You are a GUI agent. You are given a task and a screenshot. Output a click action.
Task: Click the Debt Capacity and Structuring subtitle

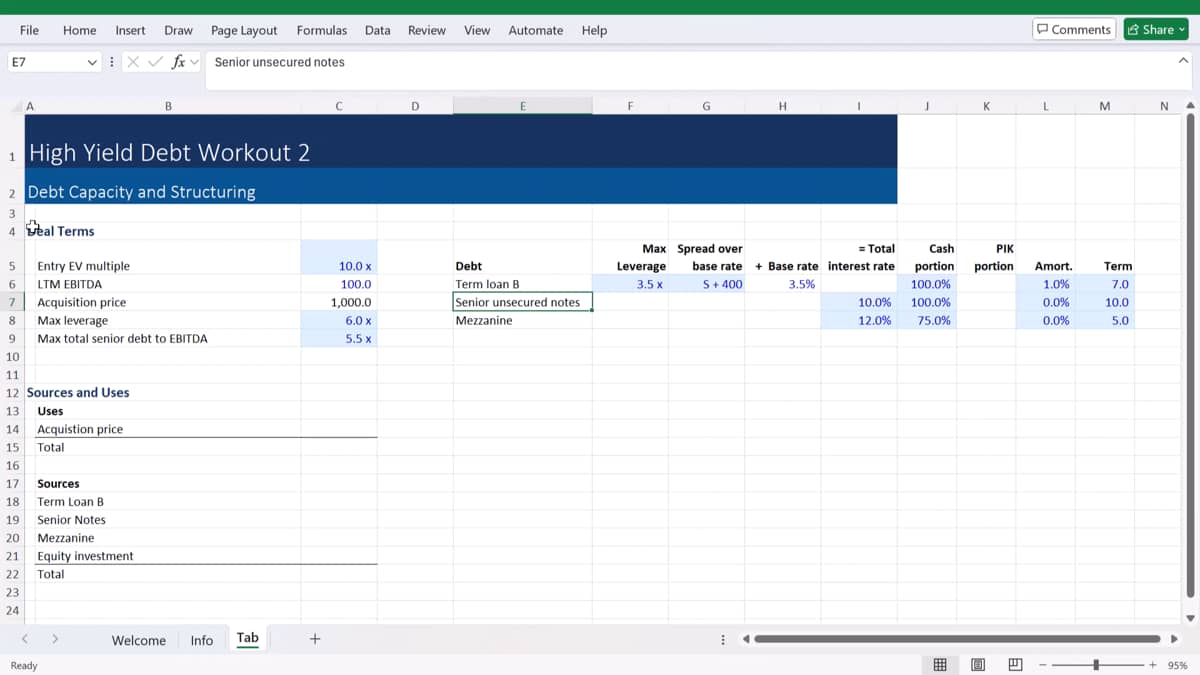coord(141,192)
